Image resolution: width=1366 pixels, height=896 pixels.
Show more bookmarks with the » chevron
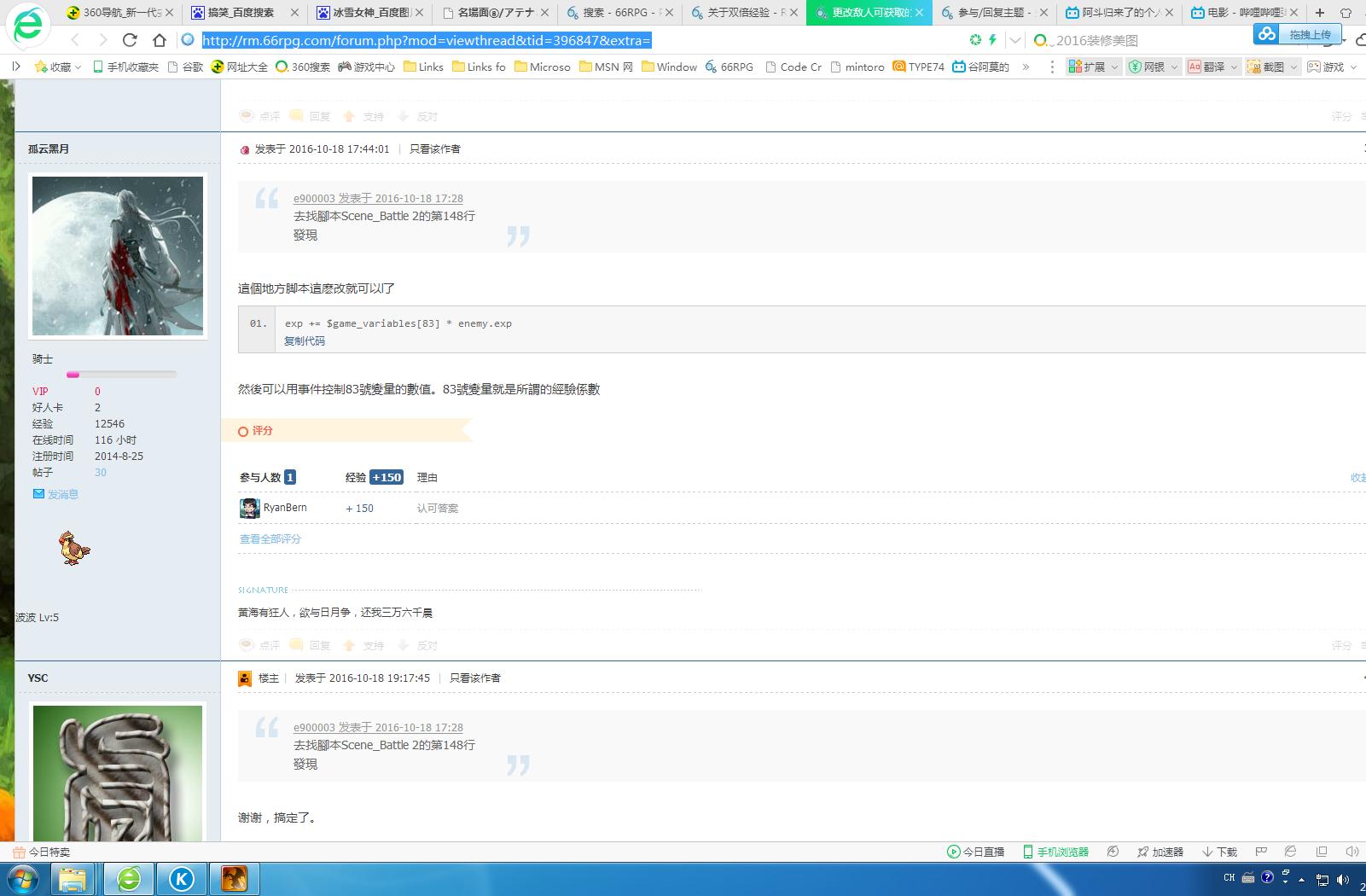(1026, 67)
